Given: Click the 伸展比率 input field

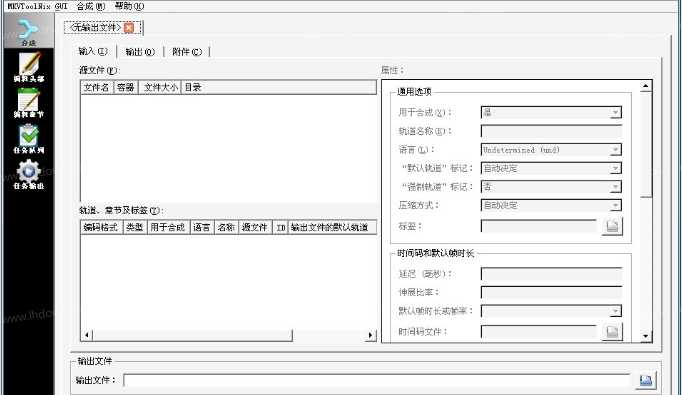Looking at the screenshot, I should coord(551,292).
